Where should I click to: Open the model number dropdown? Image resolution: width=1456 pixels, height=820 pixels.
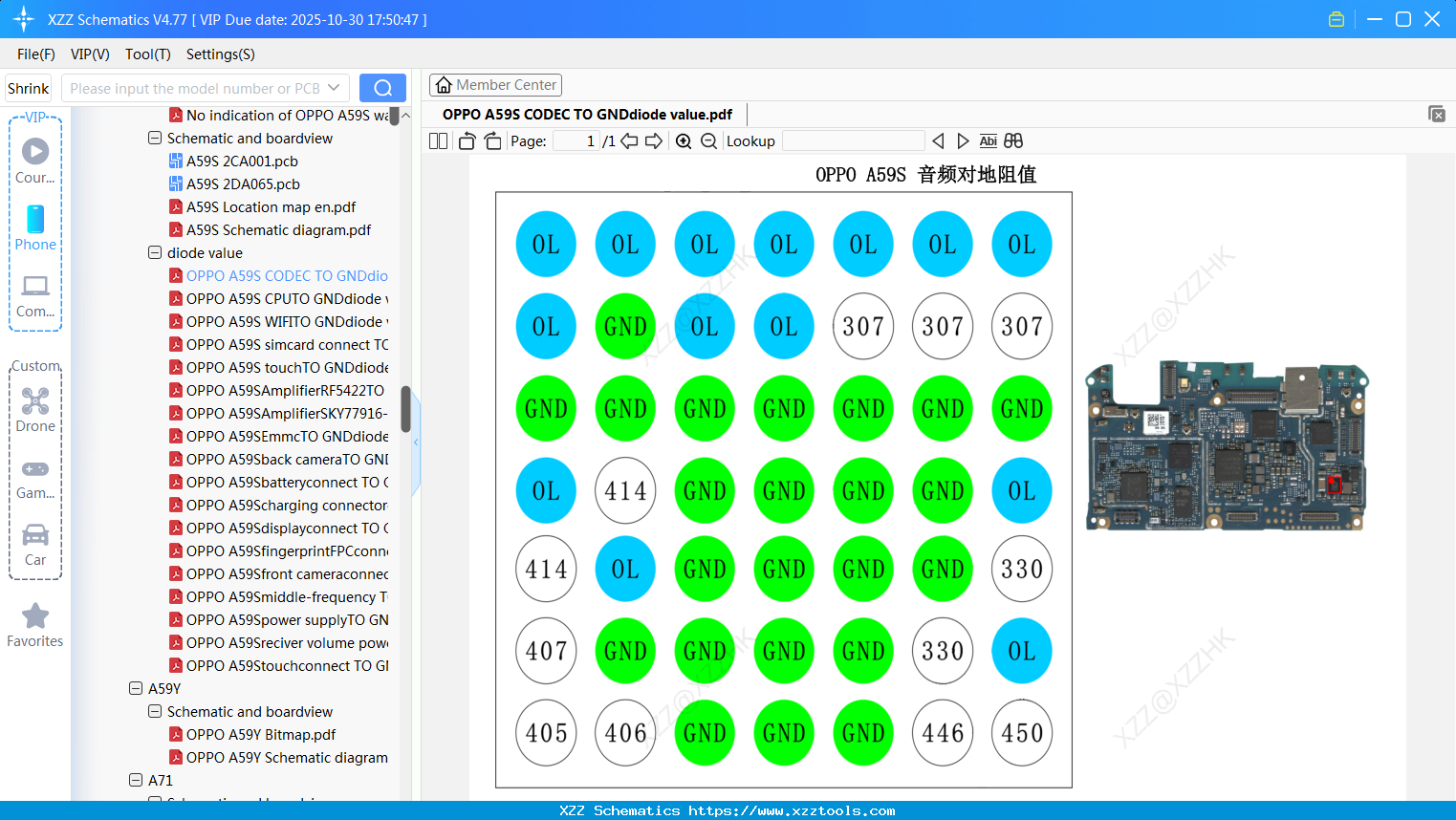[334, 88]
